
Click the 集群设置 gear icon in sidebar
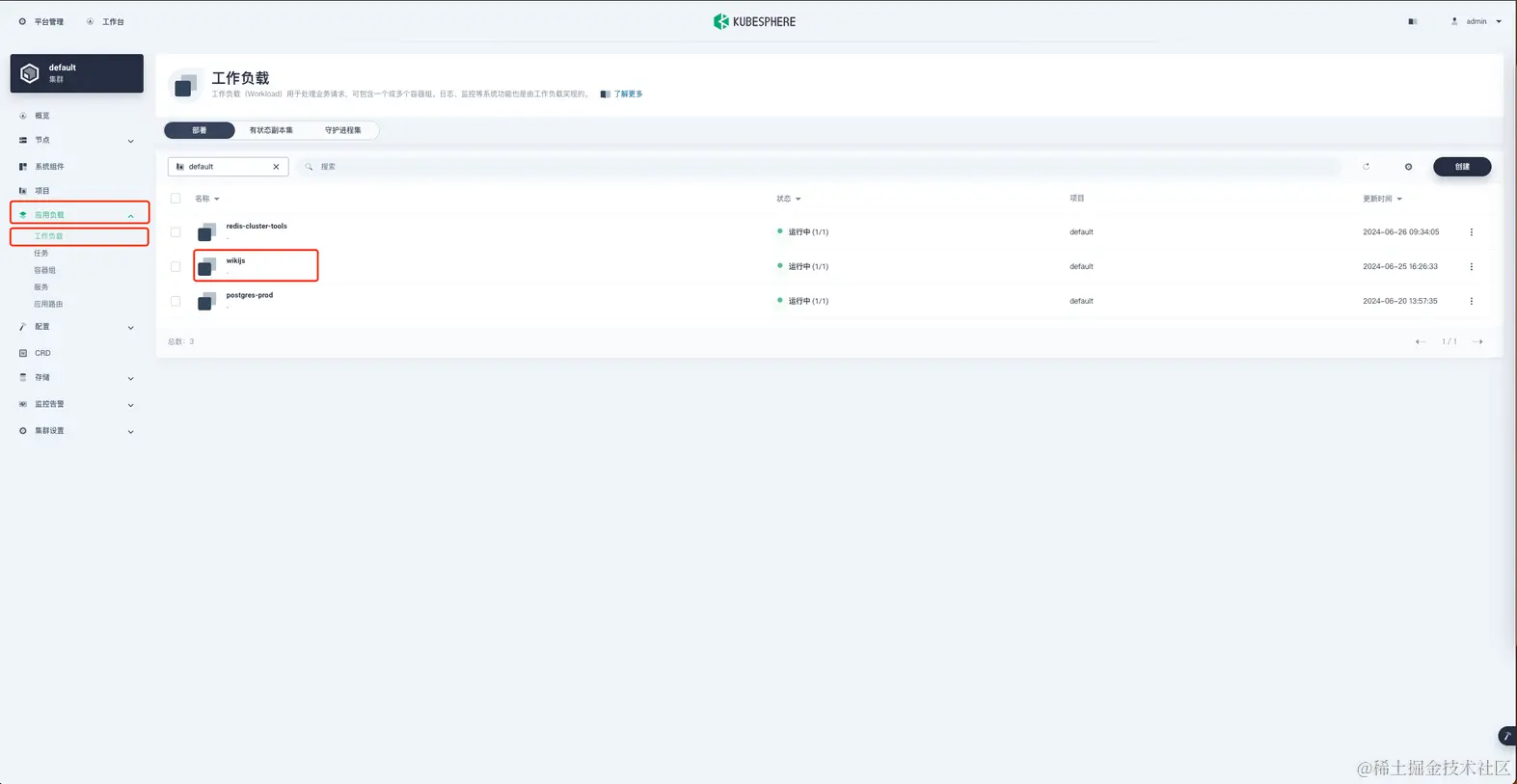pos(23,431)
